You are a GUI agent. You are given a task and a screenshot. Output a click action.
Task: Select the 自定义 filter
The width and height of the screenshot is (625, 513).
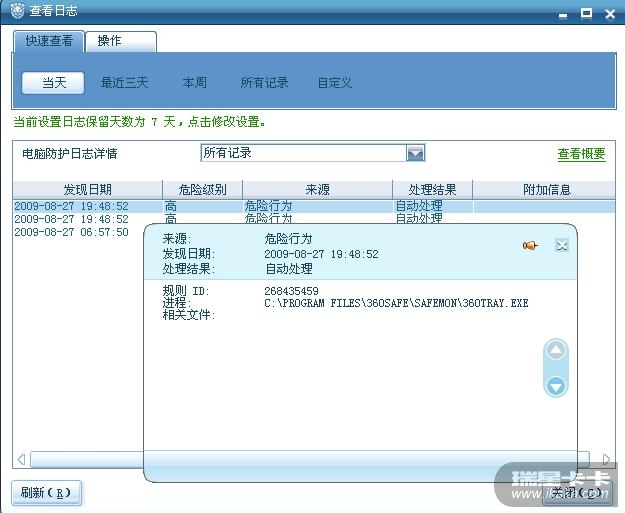[x=334, y=83]
